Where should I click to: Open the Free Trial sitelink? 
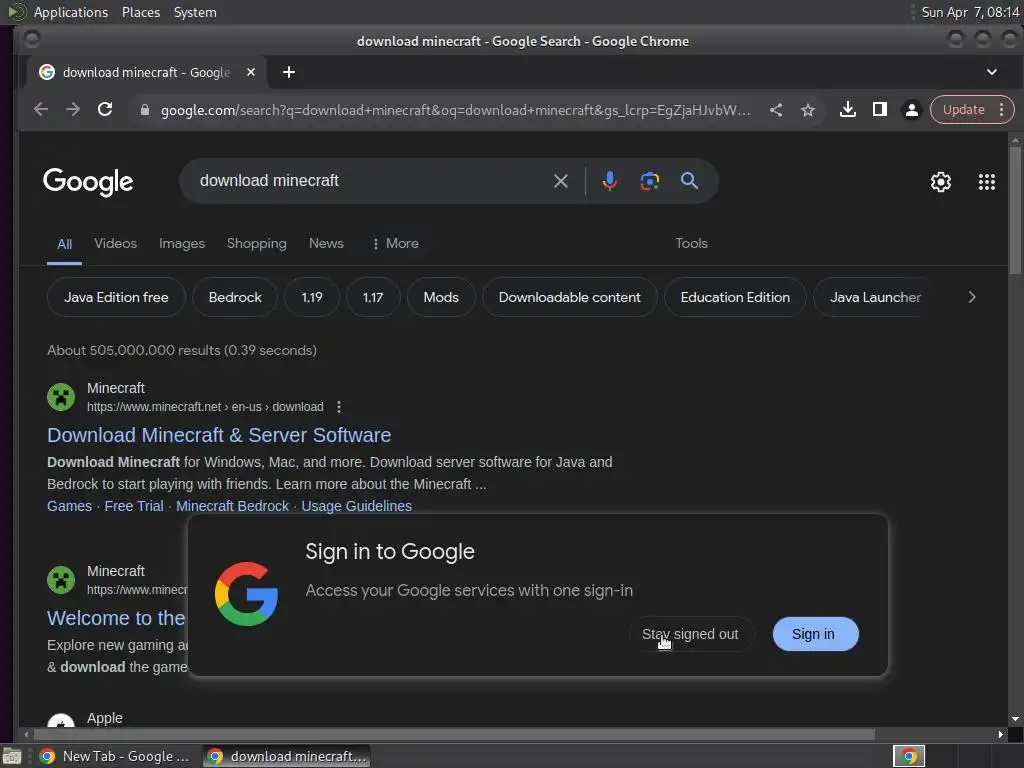coord(134,506)
